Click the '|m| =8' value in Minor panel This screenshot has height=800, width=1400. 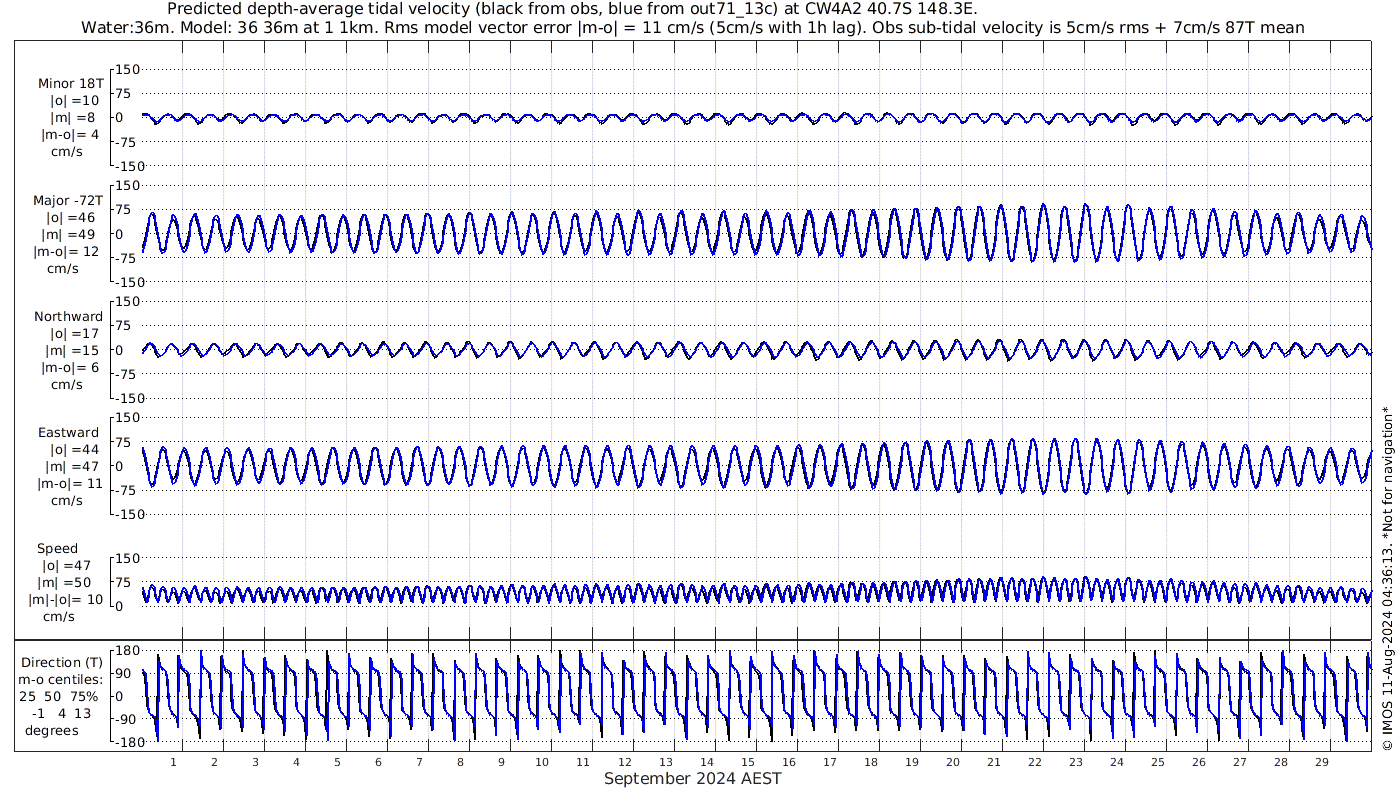(x=74, y=117)
